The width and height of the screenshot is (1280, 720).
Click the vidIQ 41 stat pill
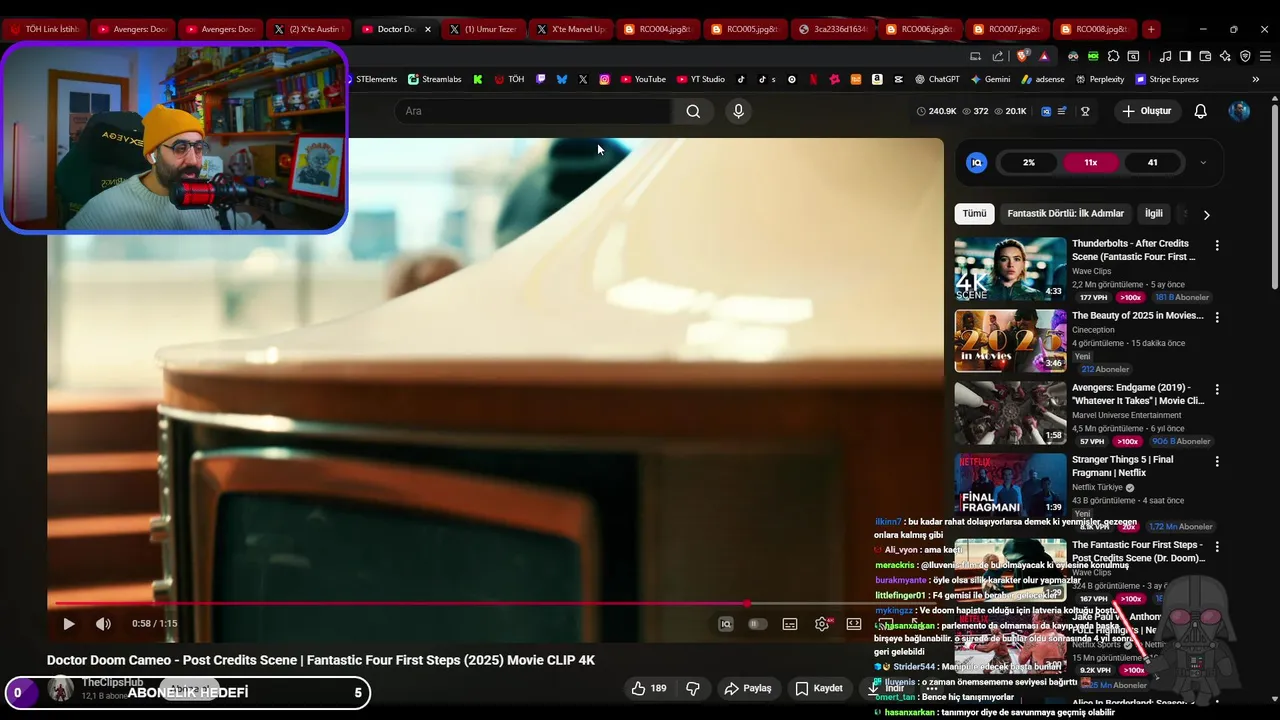[x=1152, y=162]
